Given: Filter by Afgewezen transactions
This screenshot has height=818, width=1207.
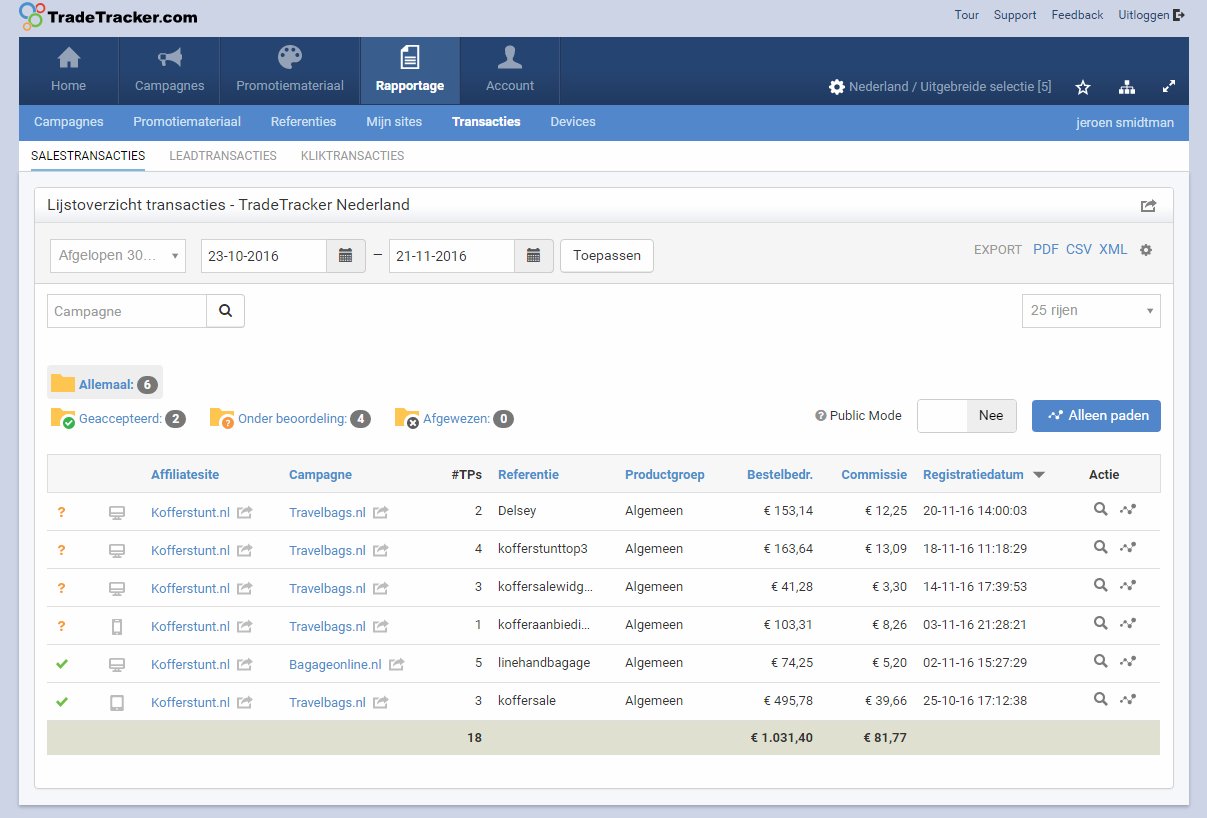Looking at the screenshot, I should [454, 419].
